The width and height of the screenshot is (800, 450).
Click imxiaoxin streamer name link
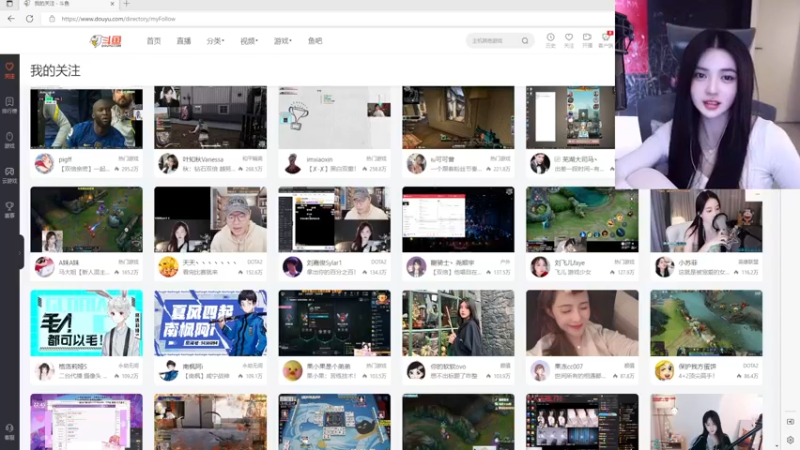[319, 159]
